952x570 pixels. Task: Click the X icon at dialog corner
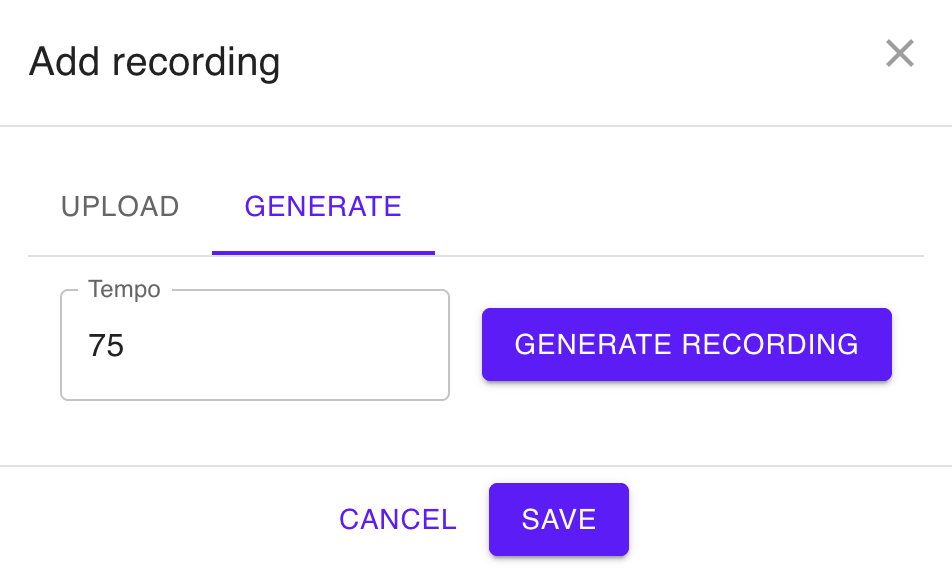tap(899, 53)
